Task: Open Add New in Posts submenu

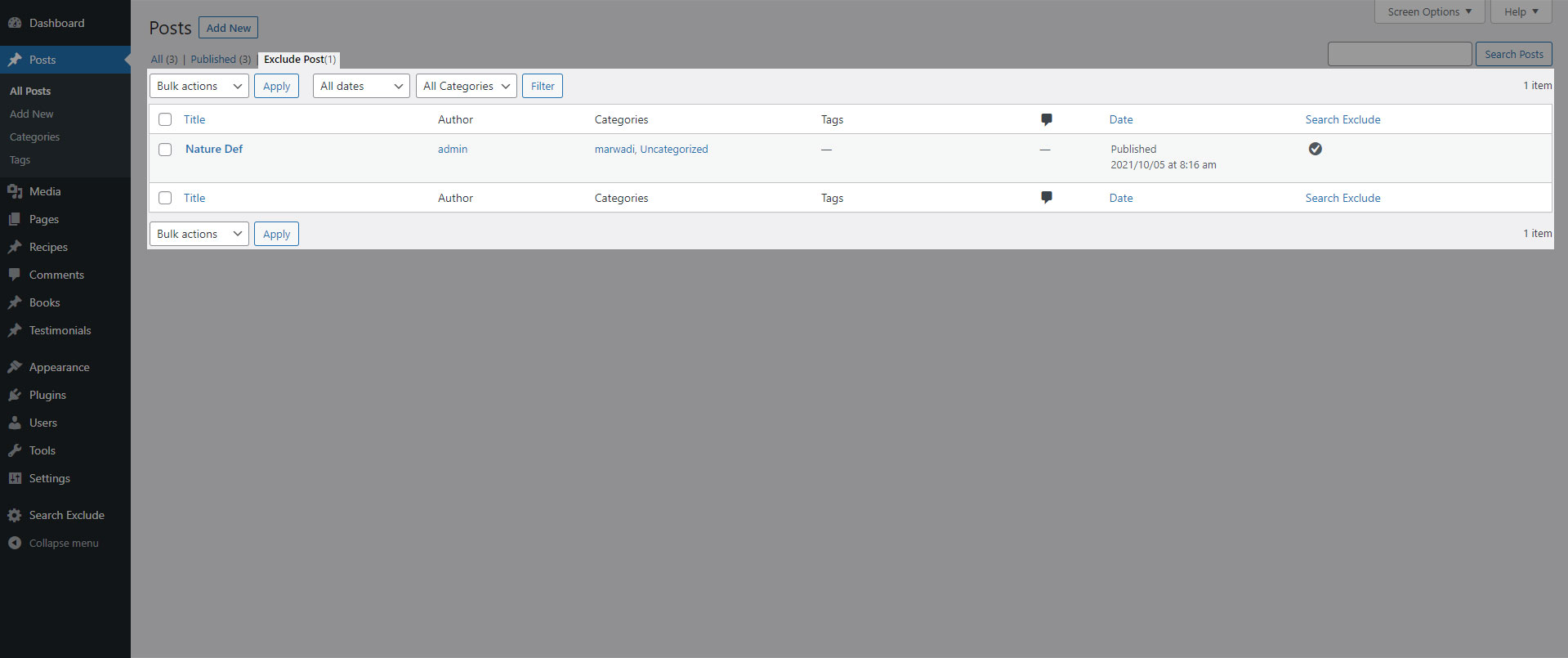Action: pos(32,114)
